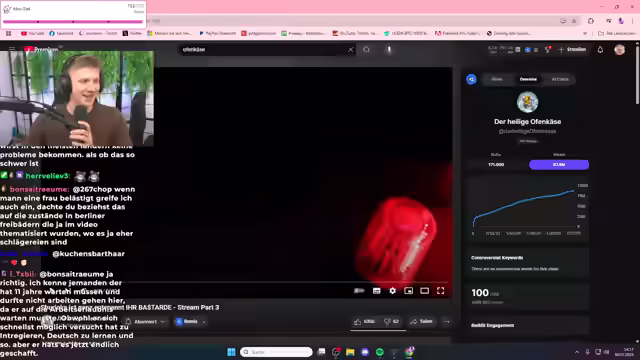This screenshot has height=360, width=640.
Task: Open more actions three-dot menu
Action: coord(447,322)
